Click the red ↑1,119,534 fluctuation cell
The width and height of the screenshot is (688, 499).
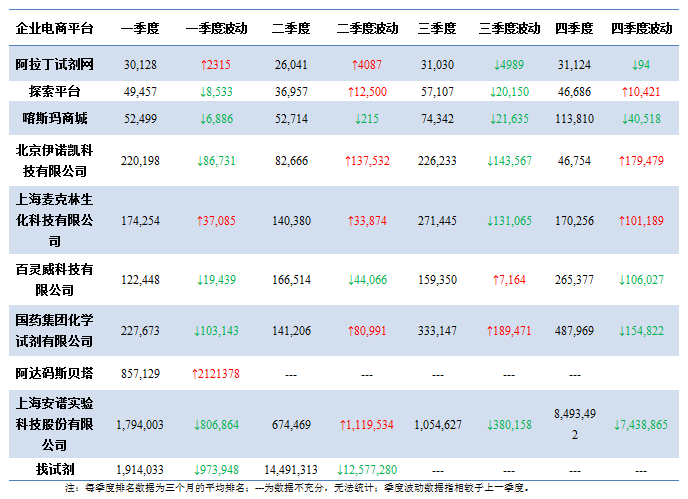(367, 424)
